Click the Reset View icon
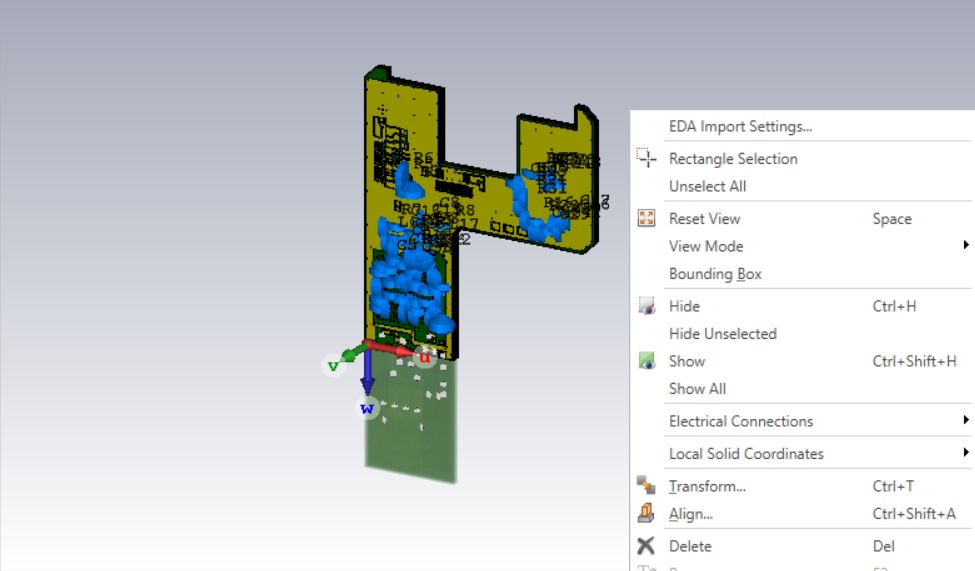Viewport: 975px width, 571px height. [x=646, y=218]
